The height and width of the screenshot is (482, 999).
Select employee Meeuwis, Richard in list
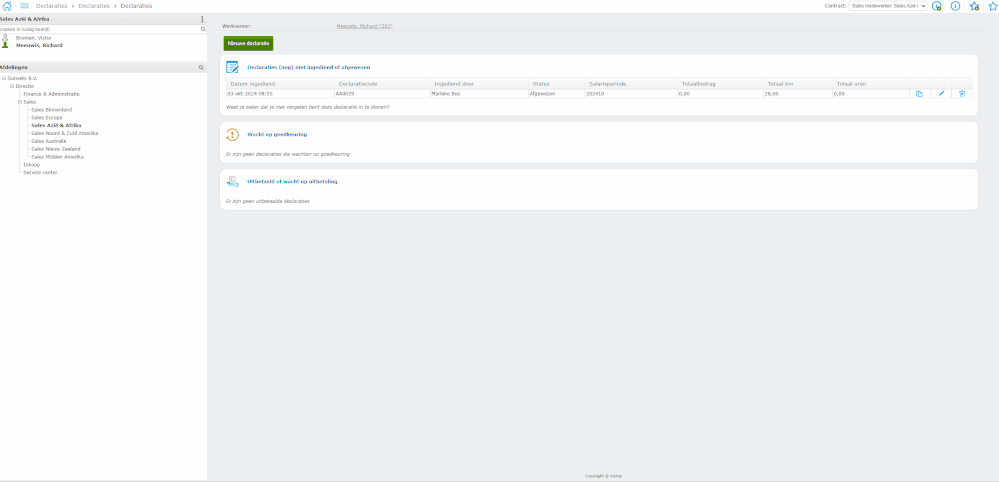click(39, 45)
